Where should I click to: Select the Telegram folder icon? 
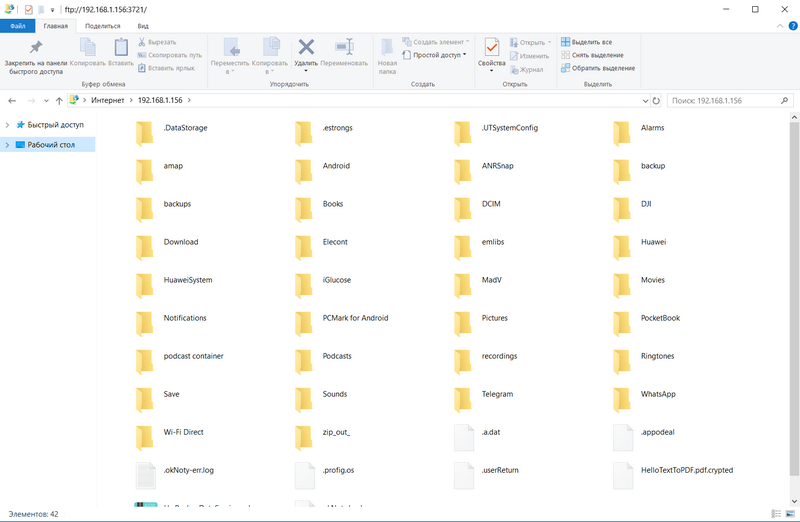pyautogui.click(x=463, y=394)
